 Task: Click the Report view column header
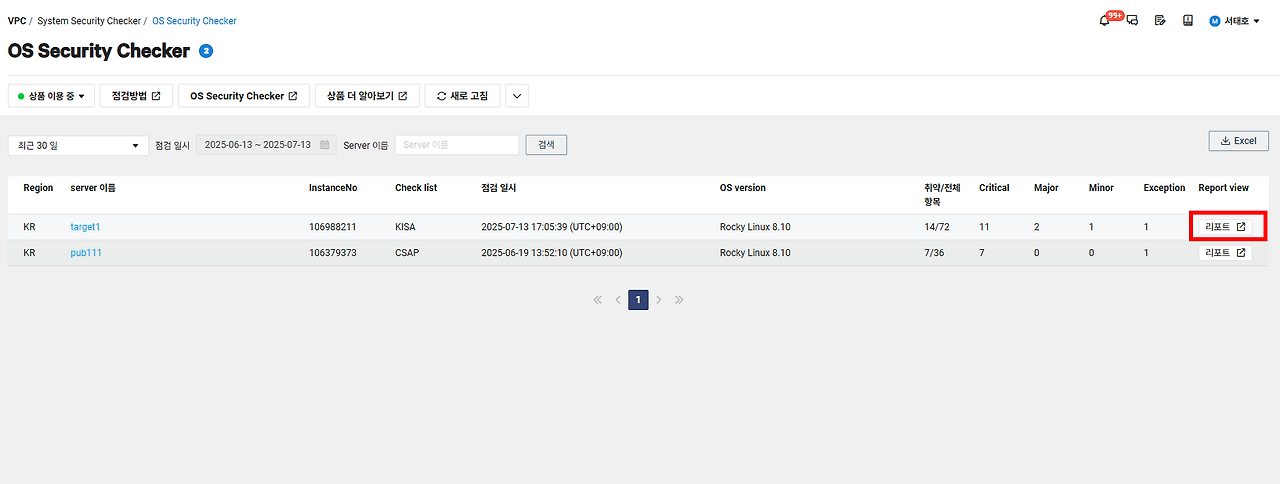tap(1224, 187)
